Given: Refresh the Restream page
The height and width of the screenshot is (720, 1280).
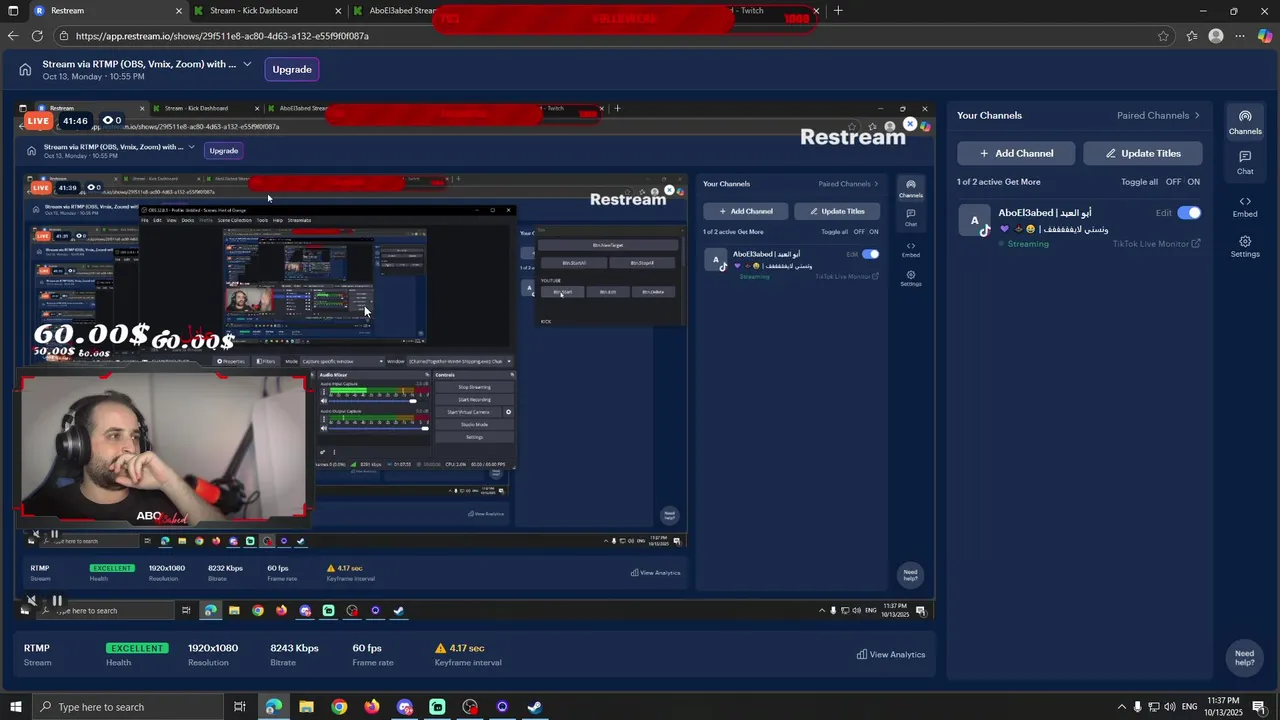Looking at the screenshot, I should (37, 35).
